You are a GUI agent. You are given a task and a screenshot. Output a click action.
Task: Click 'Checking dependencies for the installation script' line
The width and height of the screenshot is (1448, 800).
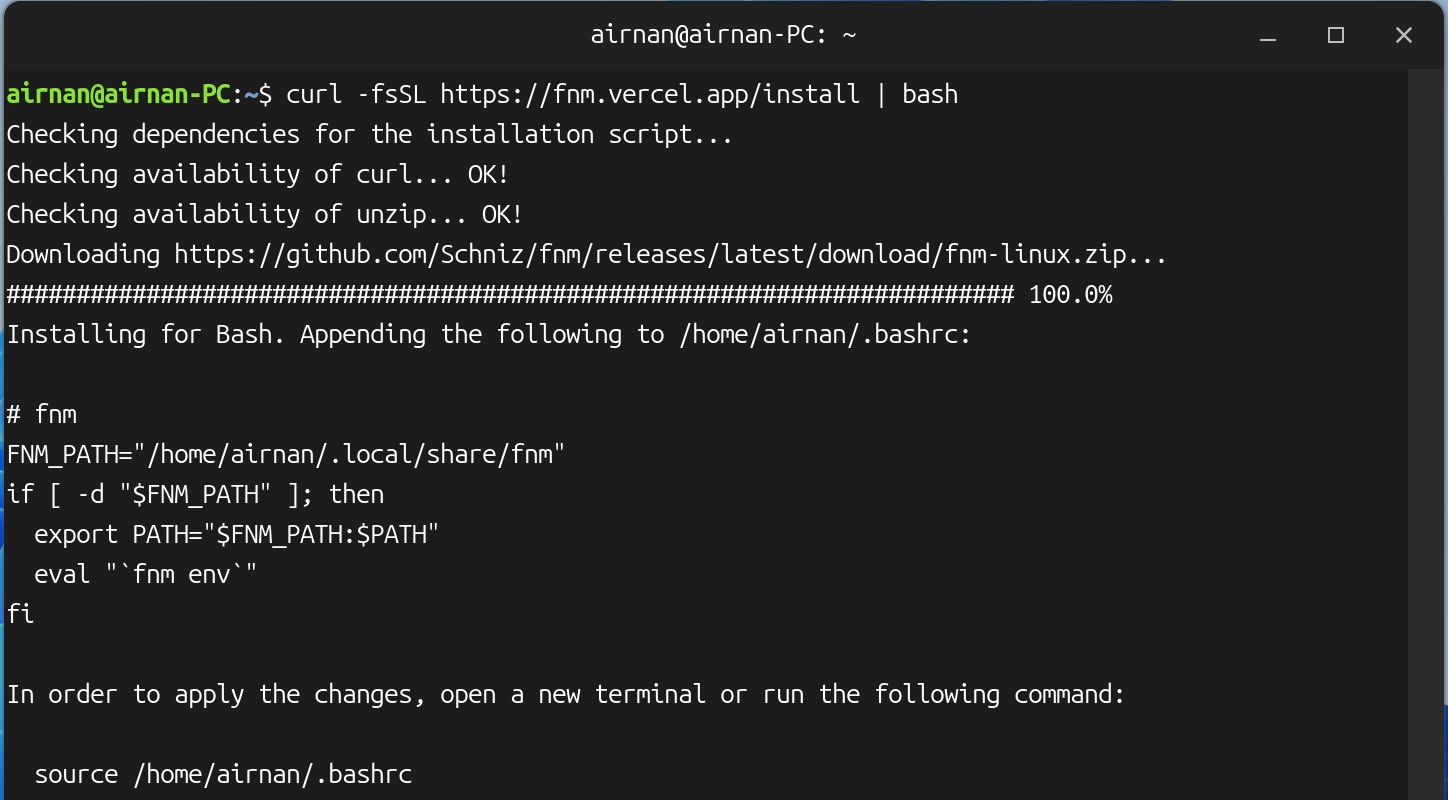coord(370,134)
